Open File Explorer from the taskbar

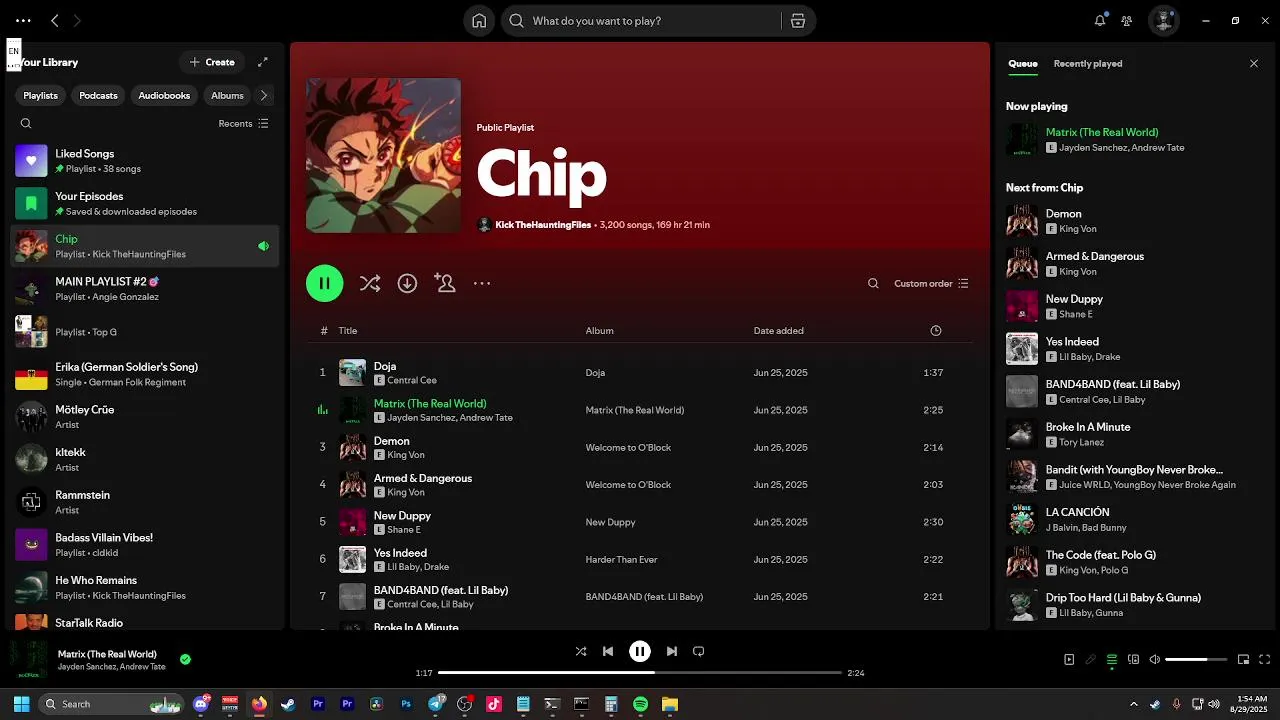click(670, 704)
